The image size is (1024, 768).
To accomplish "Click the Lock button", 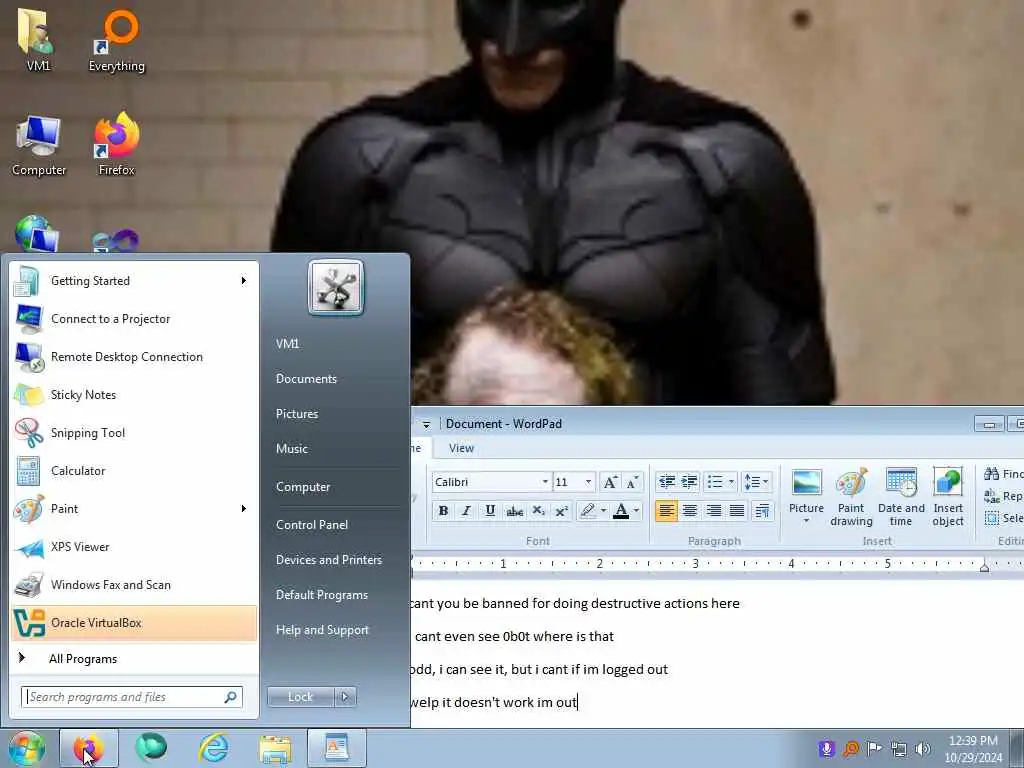I will [300, 697].
